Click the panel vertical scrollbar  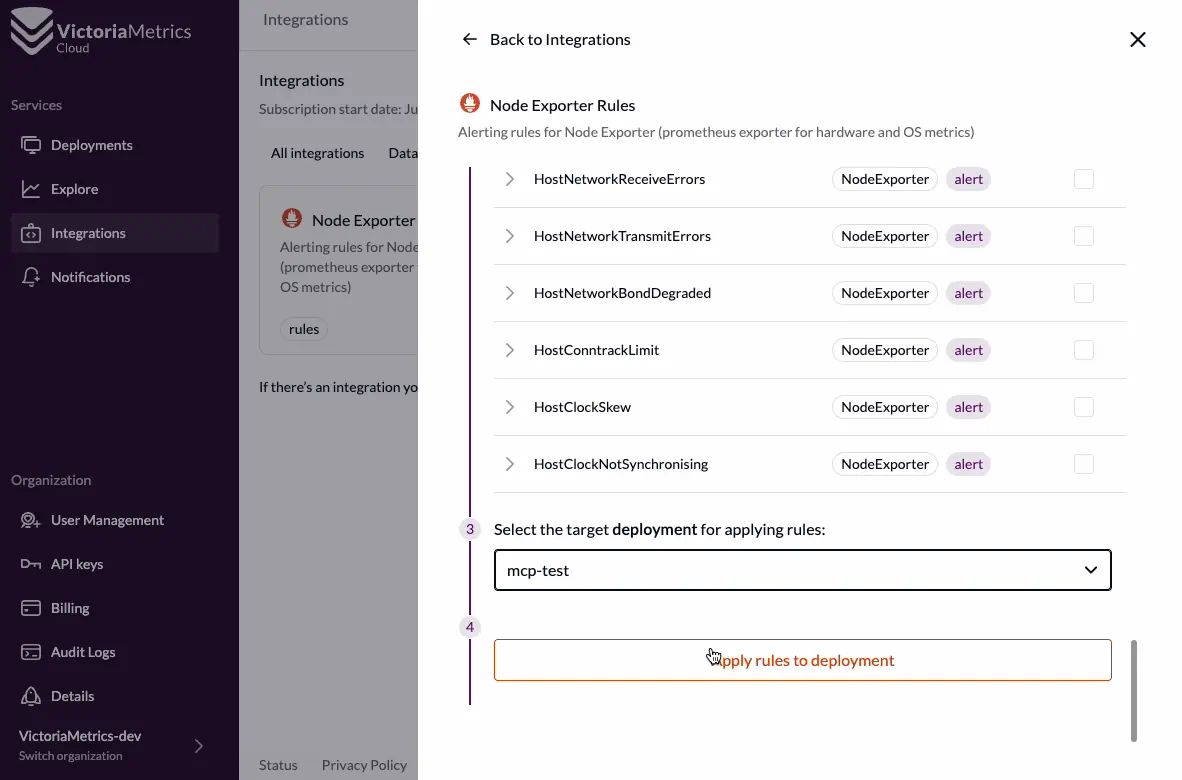coord(1133,691)
